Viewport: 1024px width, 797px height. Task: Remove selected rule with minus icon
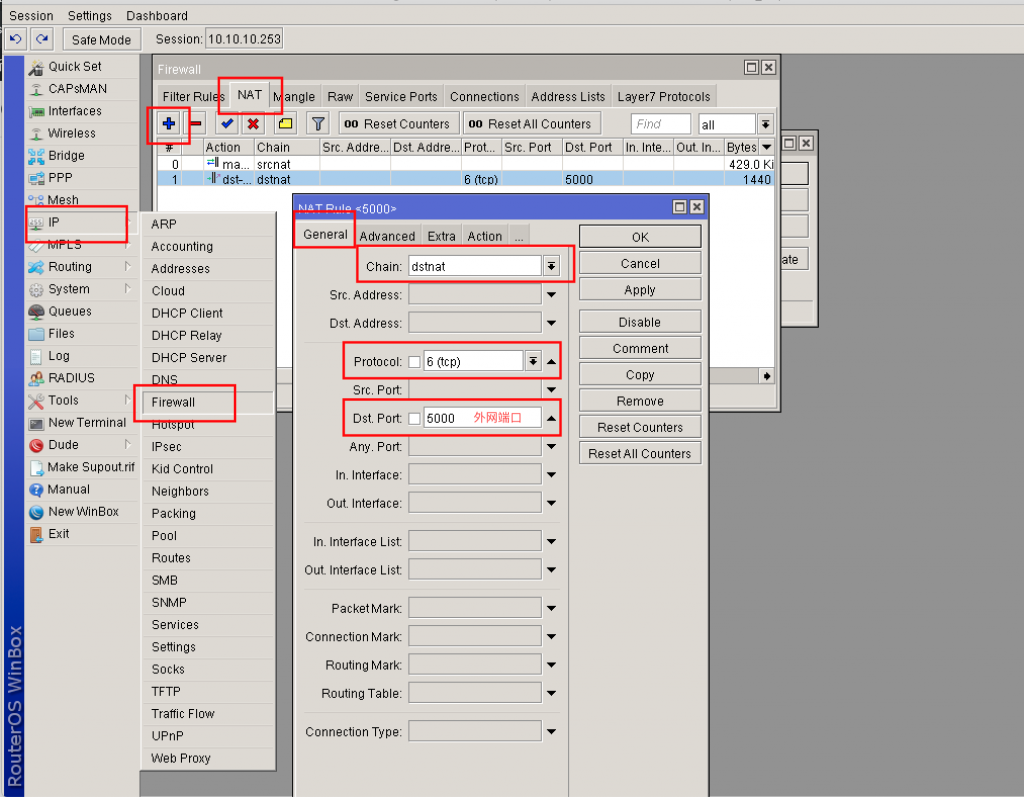point(195,123)
